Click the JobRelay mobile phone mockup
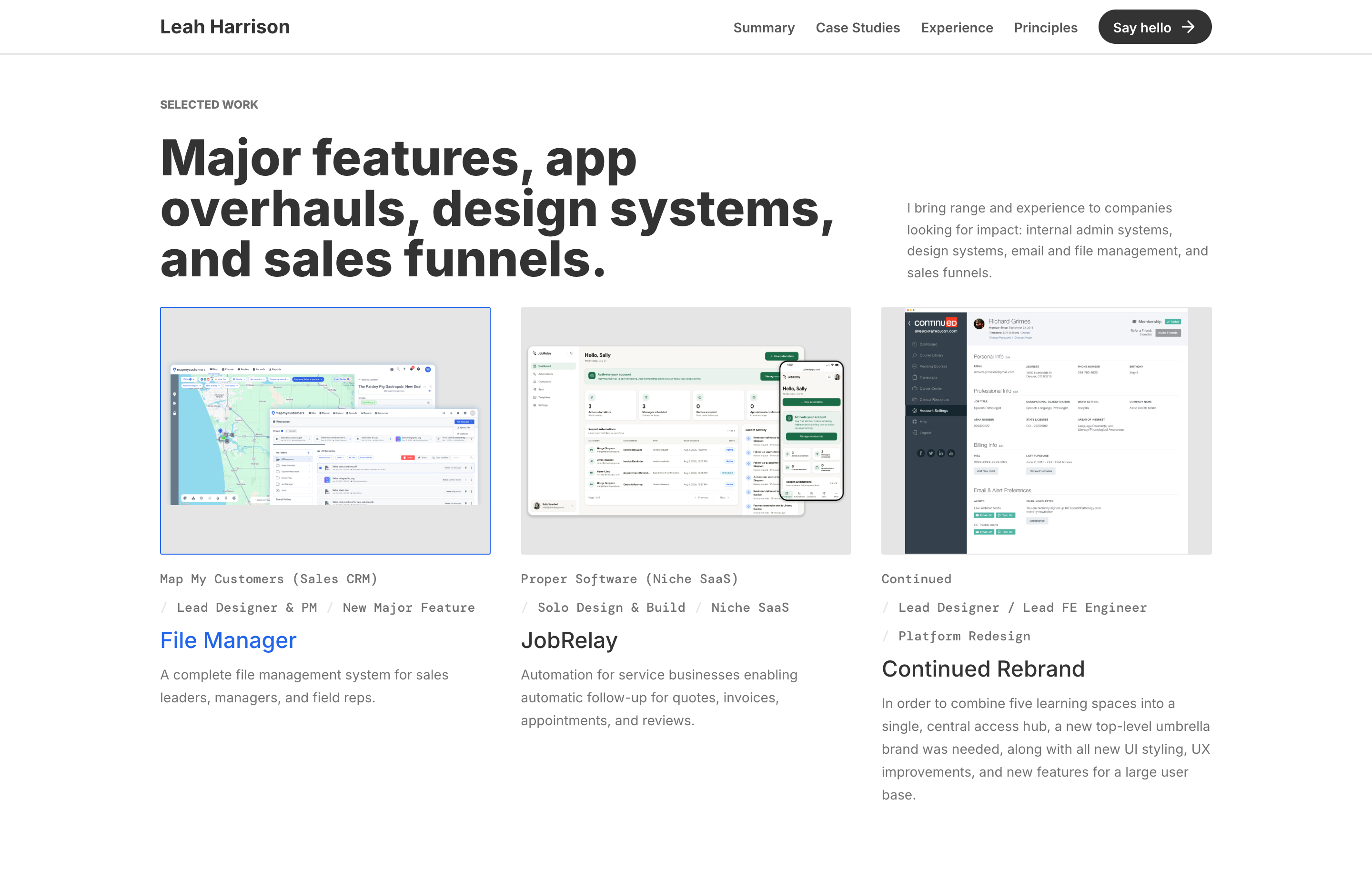Viewport: 1372px width, 871px height. coord(811,431)
